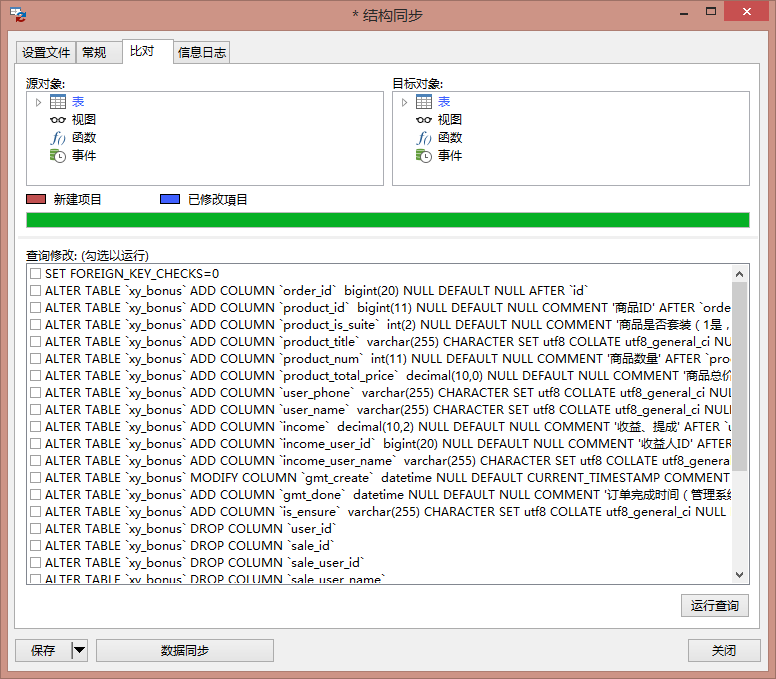Image resolution: width=776 pixels, height=679 pixels.
Task: Switch to the 设置文件 tab
Action: (46, 52)
